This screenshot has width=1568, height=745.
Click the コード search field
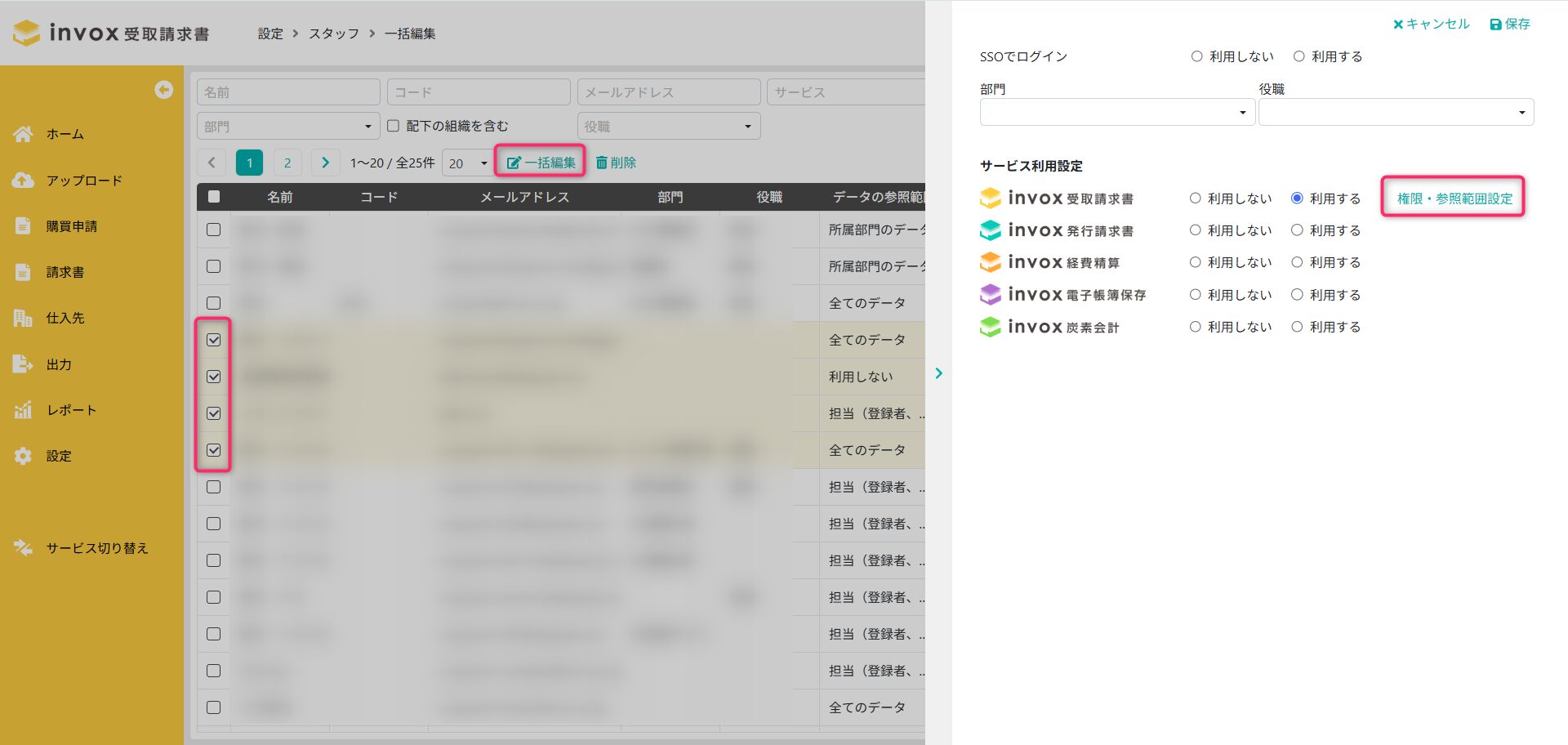point(479,91)
